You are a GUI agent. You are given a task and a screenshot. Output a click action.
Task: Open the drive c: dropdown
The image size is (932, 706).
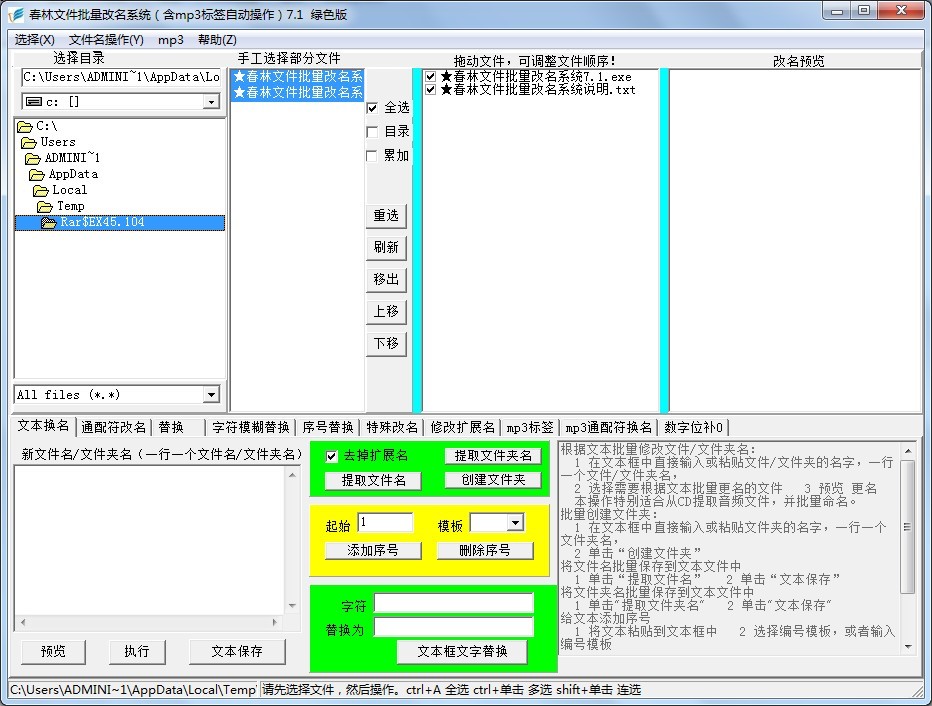[210, 102]
